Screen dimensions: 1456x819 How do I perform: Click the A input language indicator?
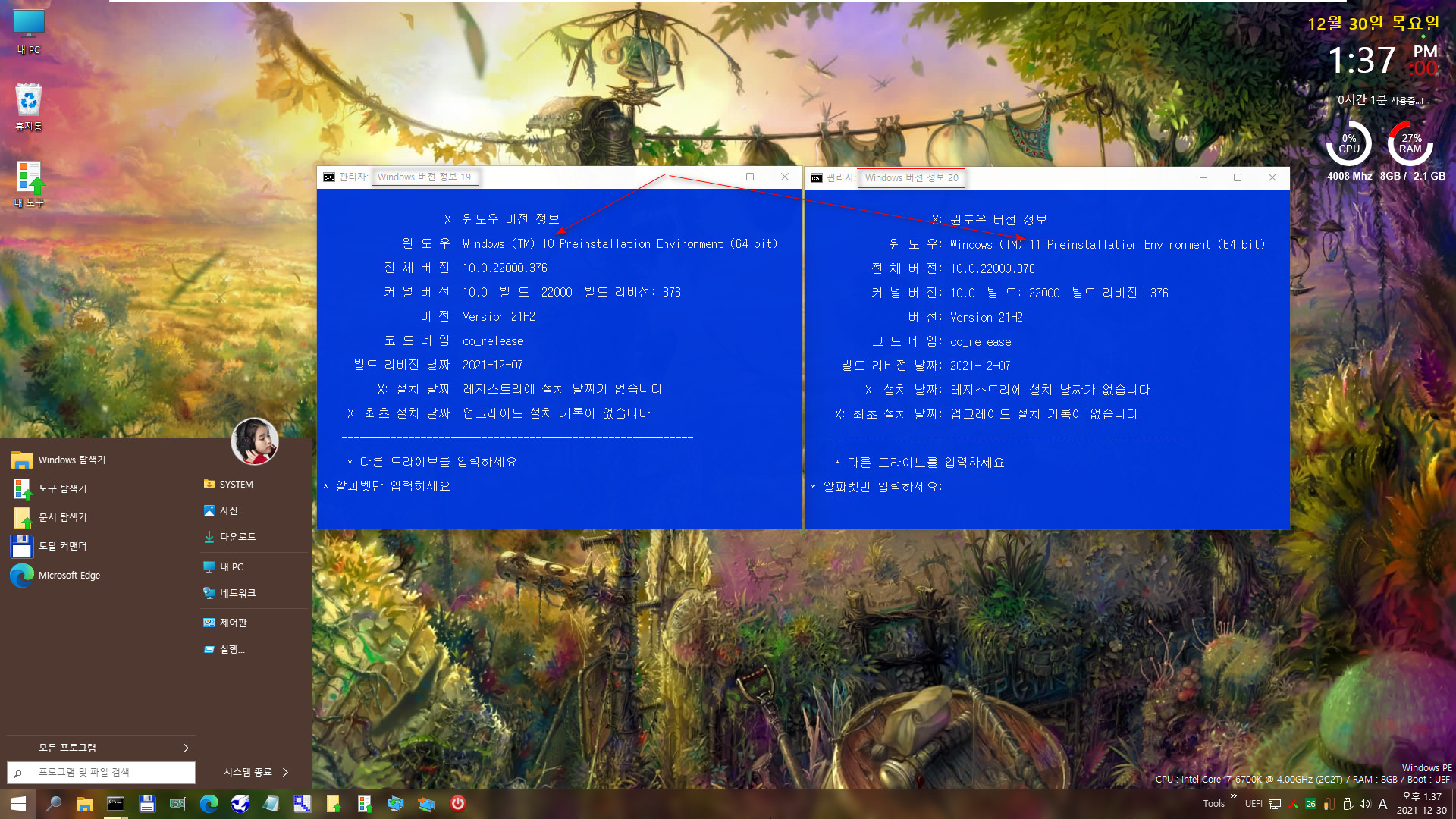(x=1383, y=804)
